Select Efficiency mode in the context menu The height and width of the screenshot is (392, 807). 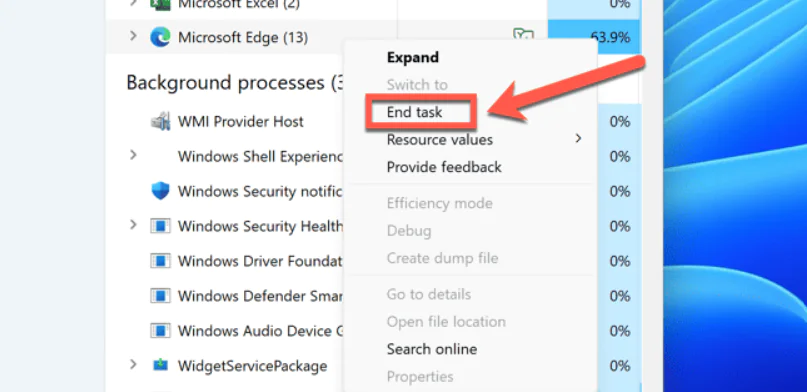pos(440,203)
